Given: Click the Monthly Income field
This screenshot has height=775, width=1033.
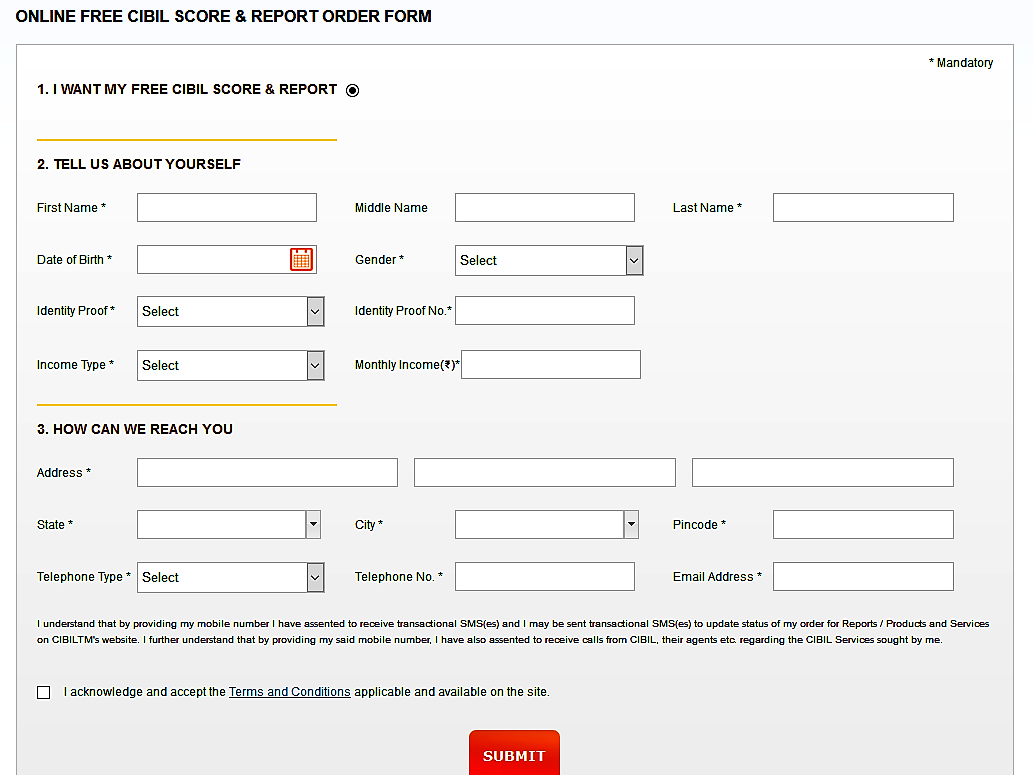Looking at the screenshot, I should pyautogui.click(x=551, y=364).
